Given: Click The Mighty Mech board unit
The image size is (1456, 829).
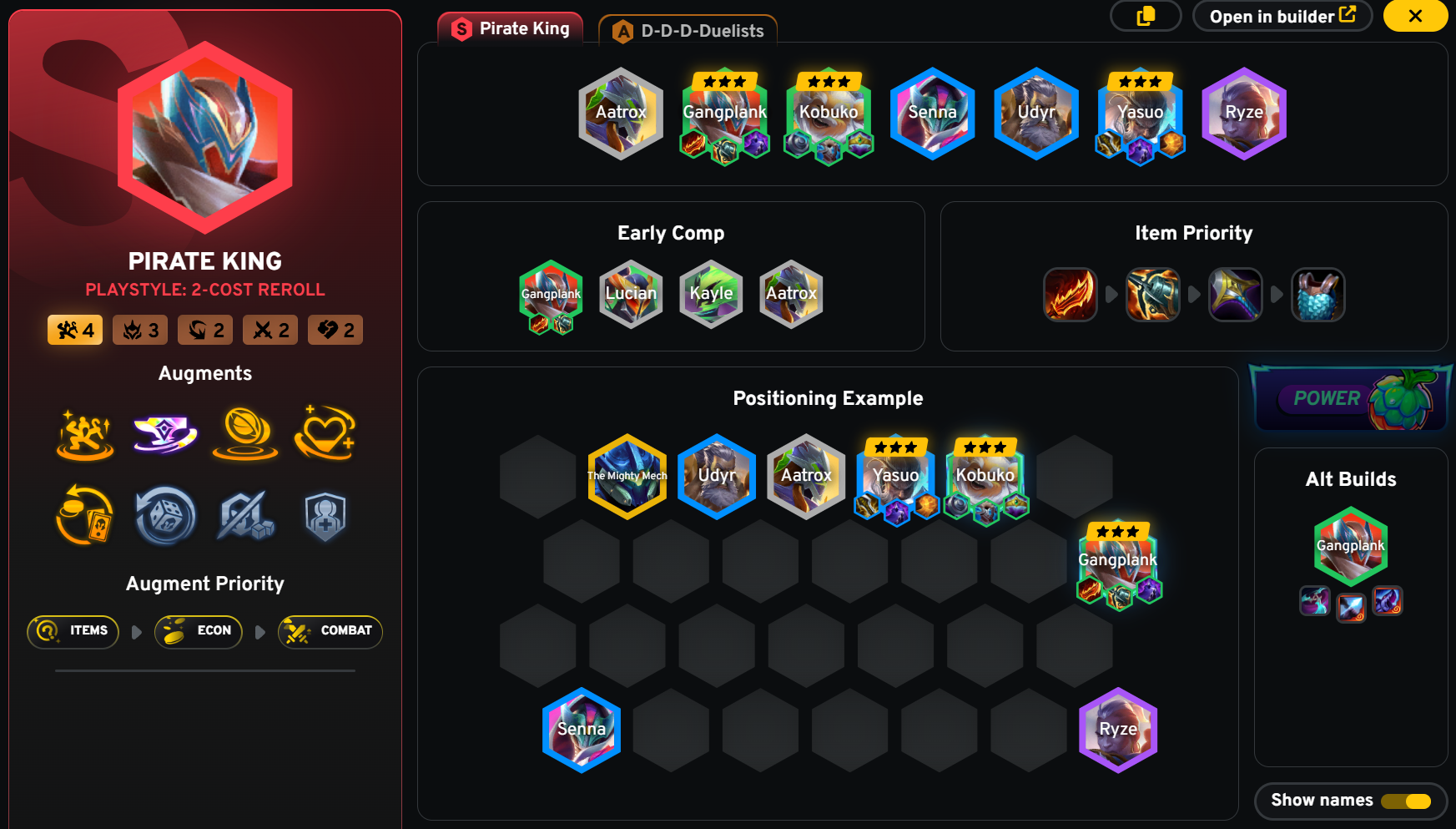Looking at the screenshot, I should point(627,477).
